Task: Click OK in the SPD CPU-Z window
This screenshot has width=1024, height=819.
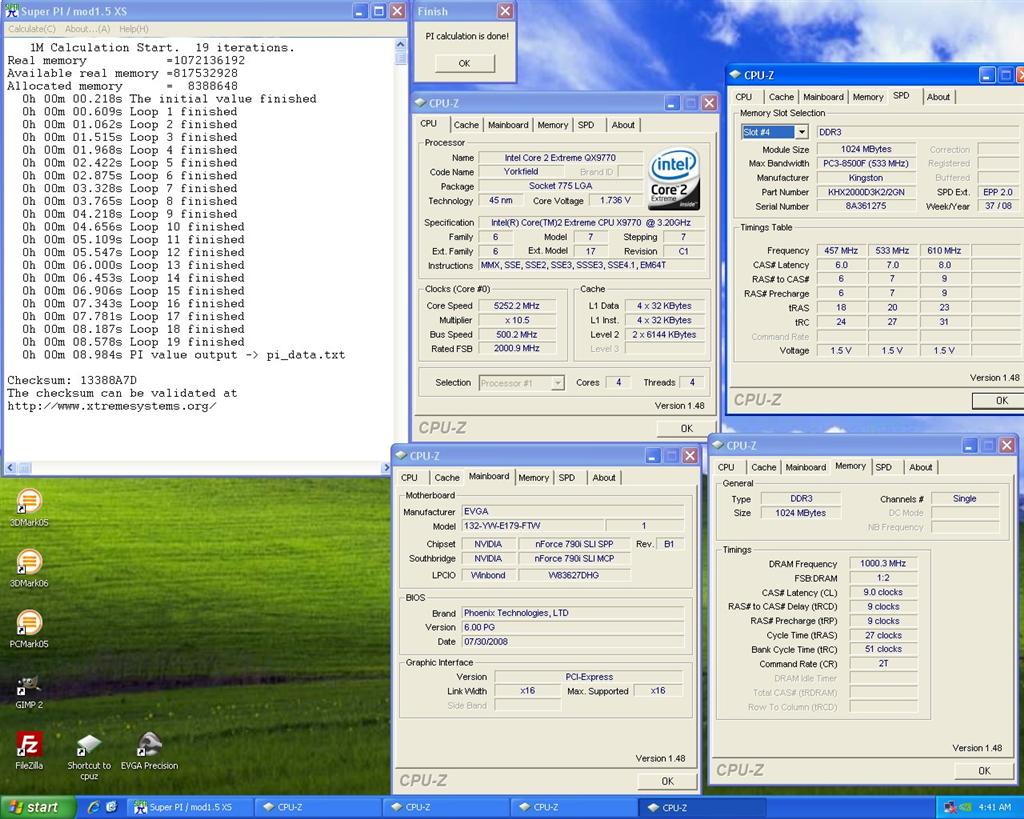Action: click(1000, 401)
